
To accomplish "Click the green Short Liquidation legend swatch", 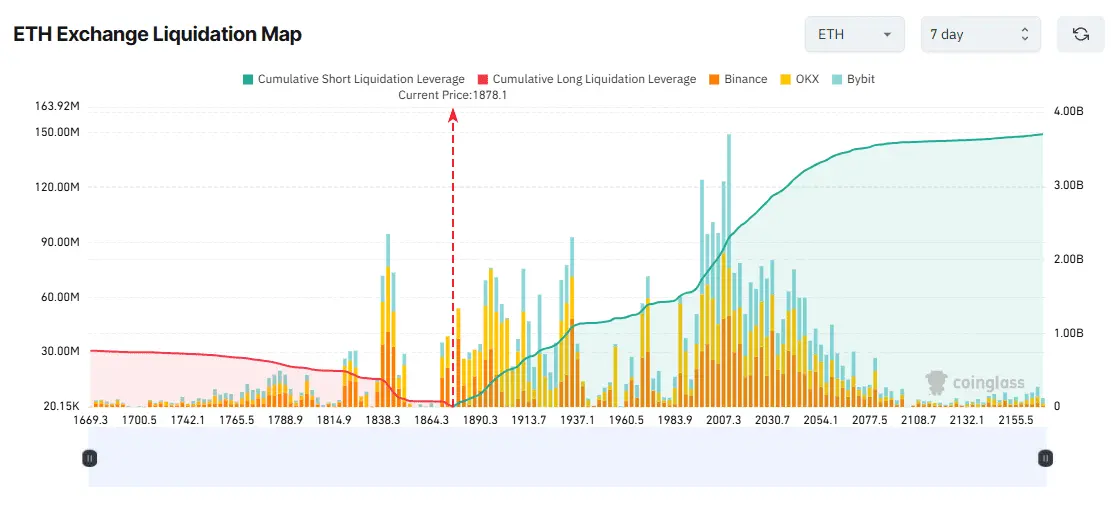I will coord(248,79).
